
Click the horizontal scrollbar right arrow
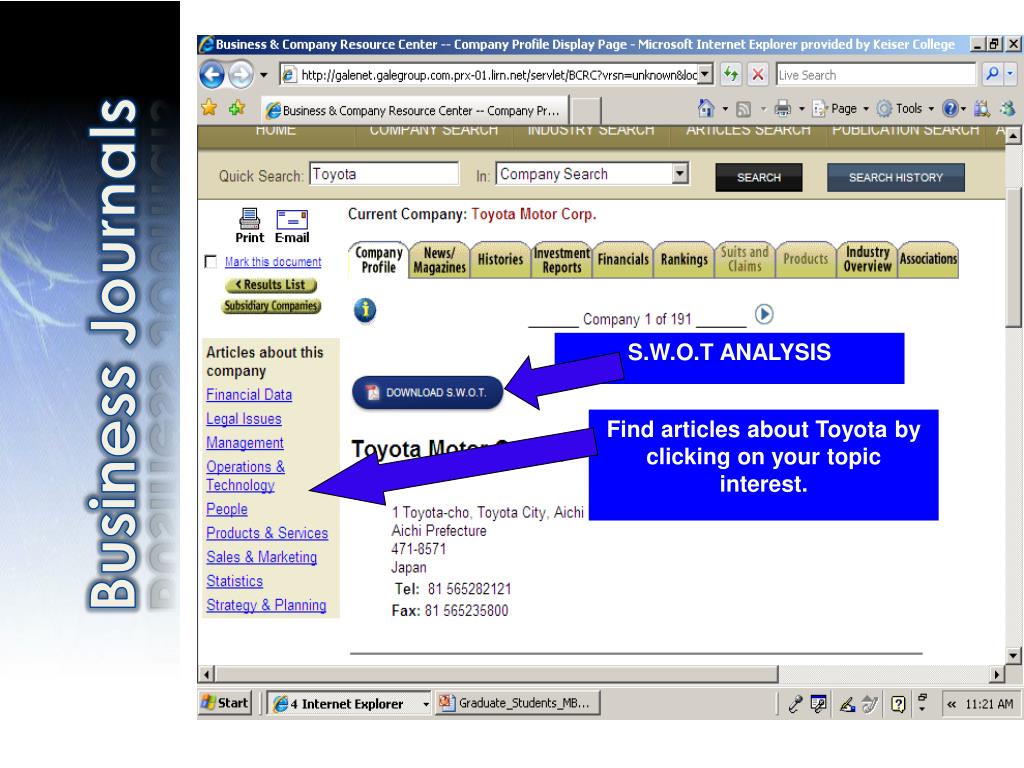point(997,674)
